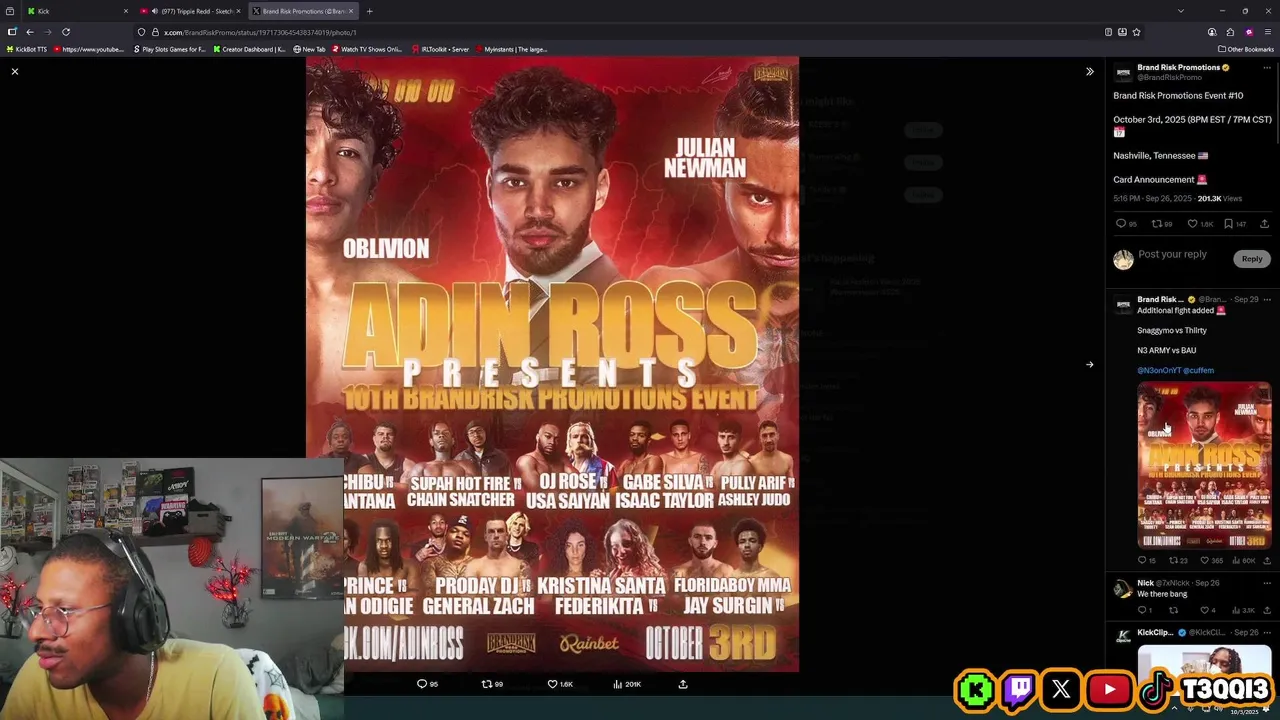This screenshot has height=720, width=1280.
Task: Repost icon below the main photo
Action: point(487,684)
